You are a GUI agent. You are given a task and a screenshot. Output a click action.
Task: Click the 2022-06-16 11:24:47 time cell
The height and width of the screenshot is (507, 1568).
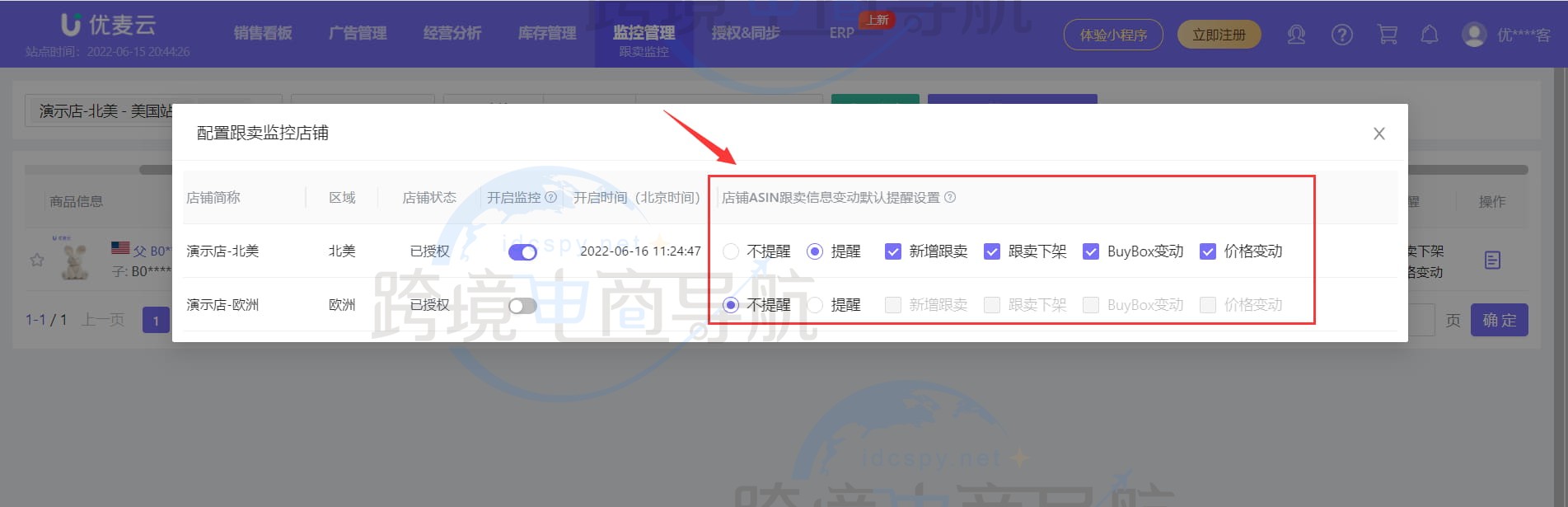pyautogui.click(x=640, y=251)
